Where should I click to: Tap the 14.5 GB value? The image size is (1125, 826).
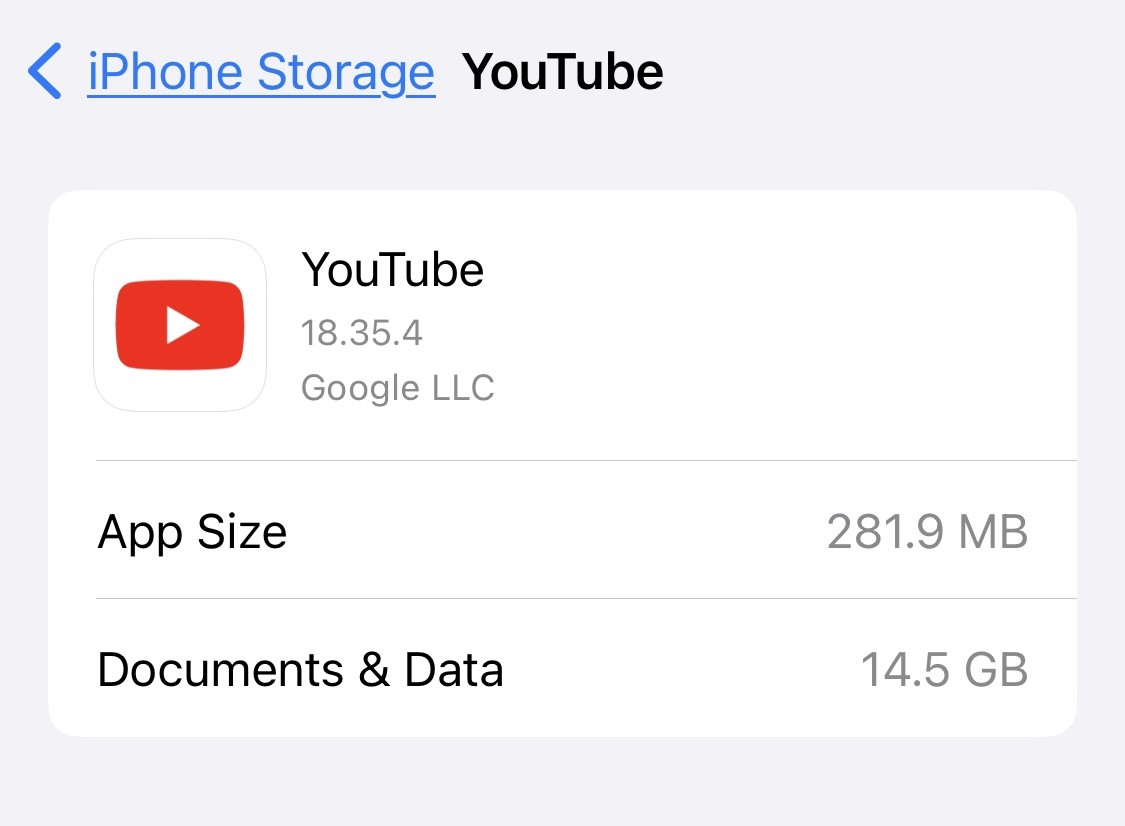pos(943,670)
